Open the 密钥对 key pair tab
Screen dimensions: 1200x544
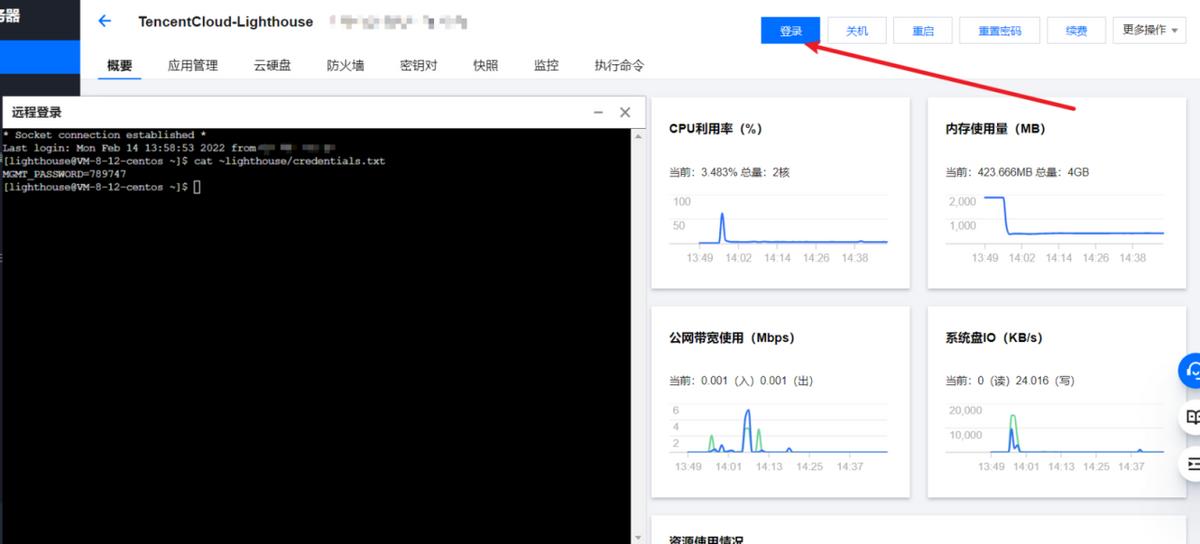418,65
